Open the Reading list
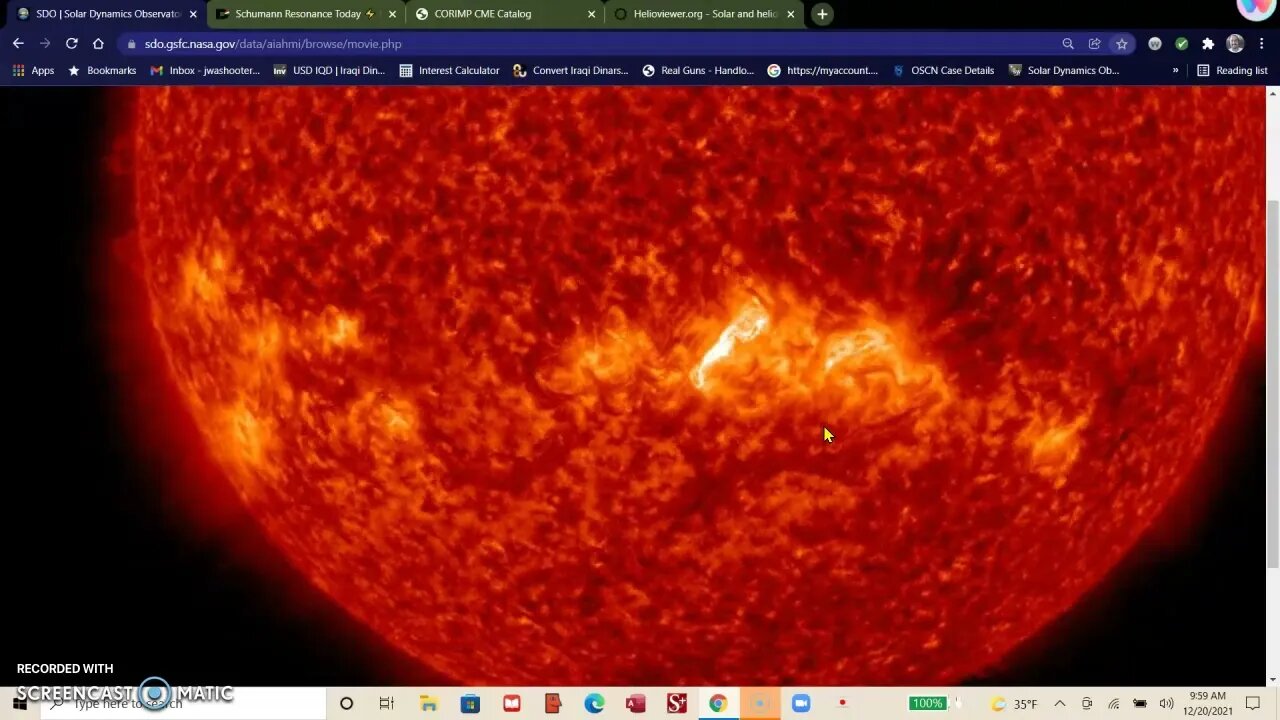This screenshot has height=720, width=1280. coord(1232,71)
